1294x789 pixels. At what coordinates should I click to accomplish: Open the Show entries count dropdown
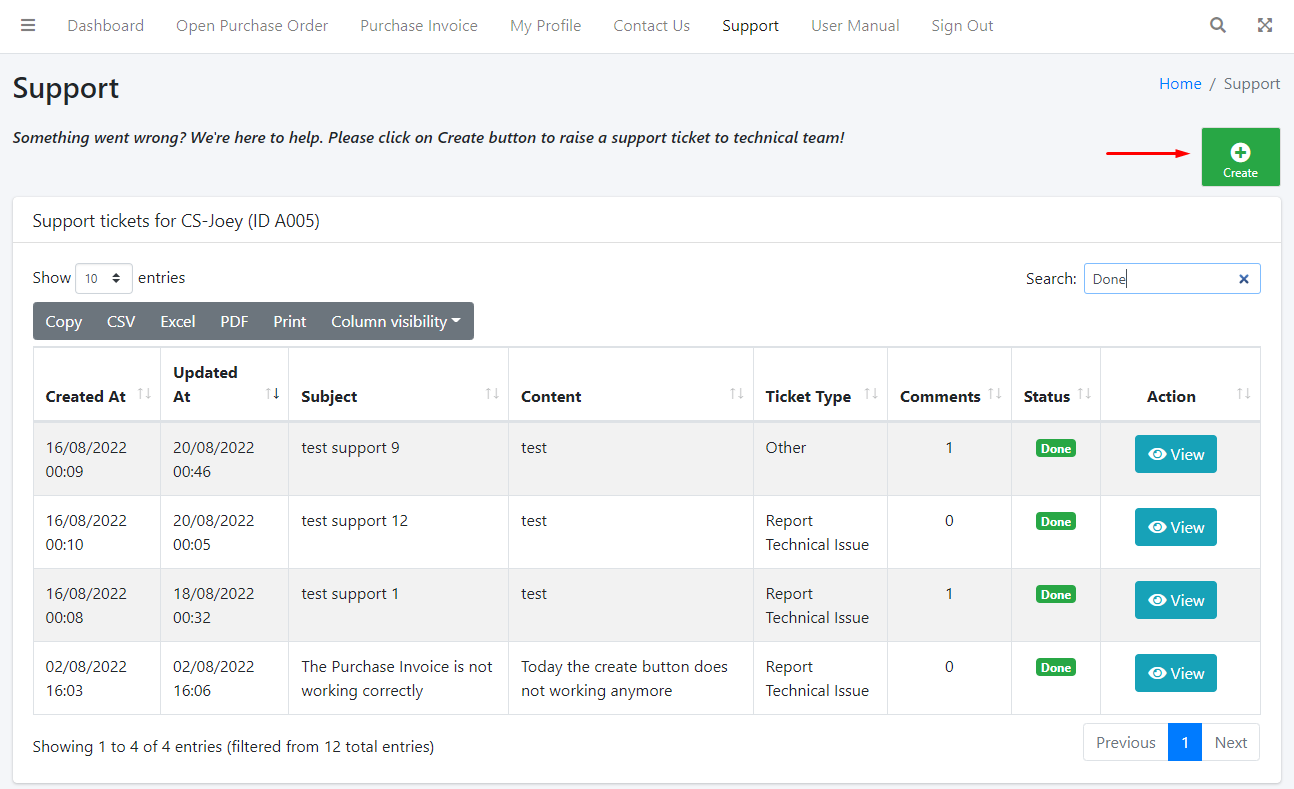(x=104, y=279)
